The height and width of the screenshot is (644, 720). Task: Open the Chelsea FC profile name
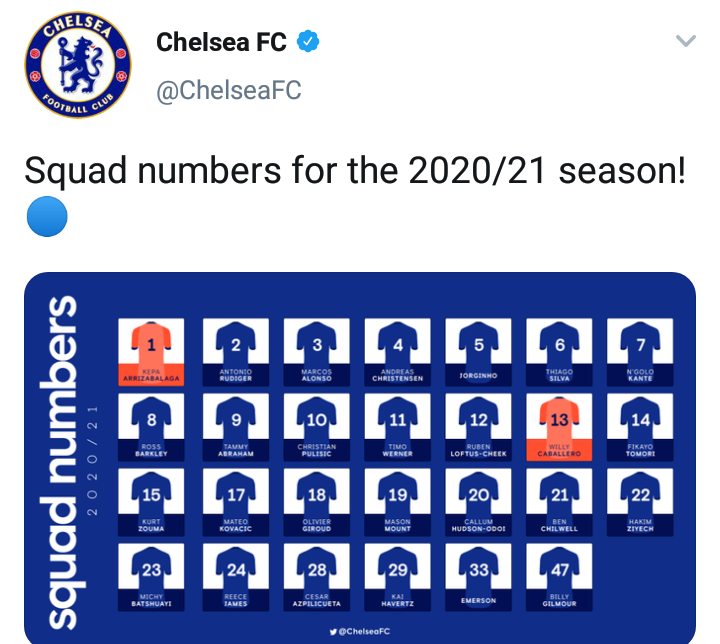[x=221, y=43]
